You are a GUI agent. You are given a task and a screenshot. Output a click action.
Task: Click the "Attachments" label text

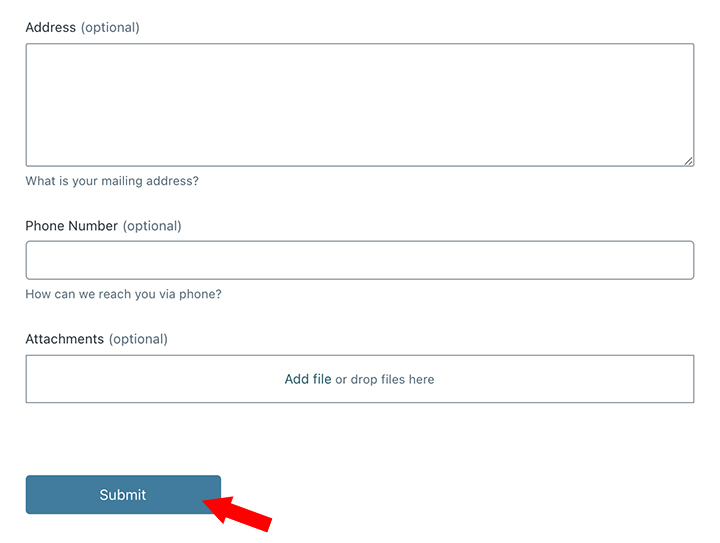point(64,339)
